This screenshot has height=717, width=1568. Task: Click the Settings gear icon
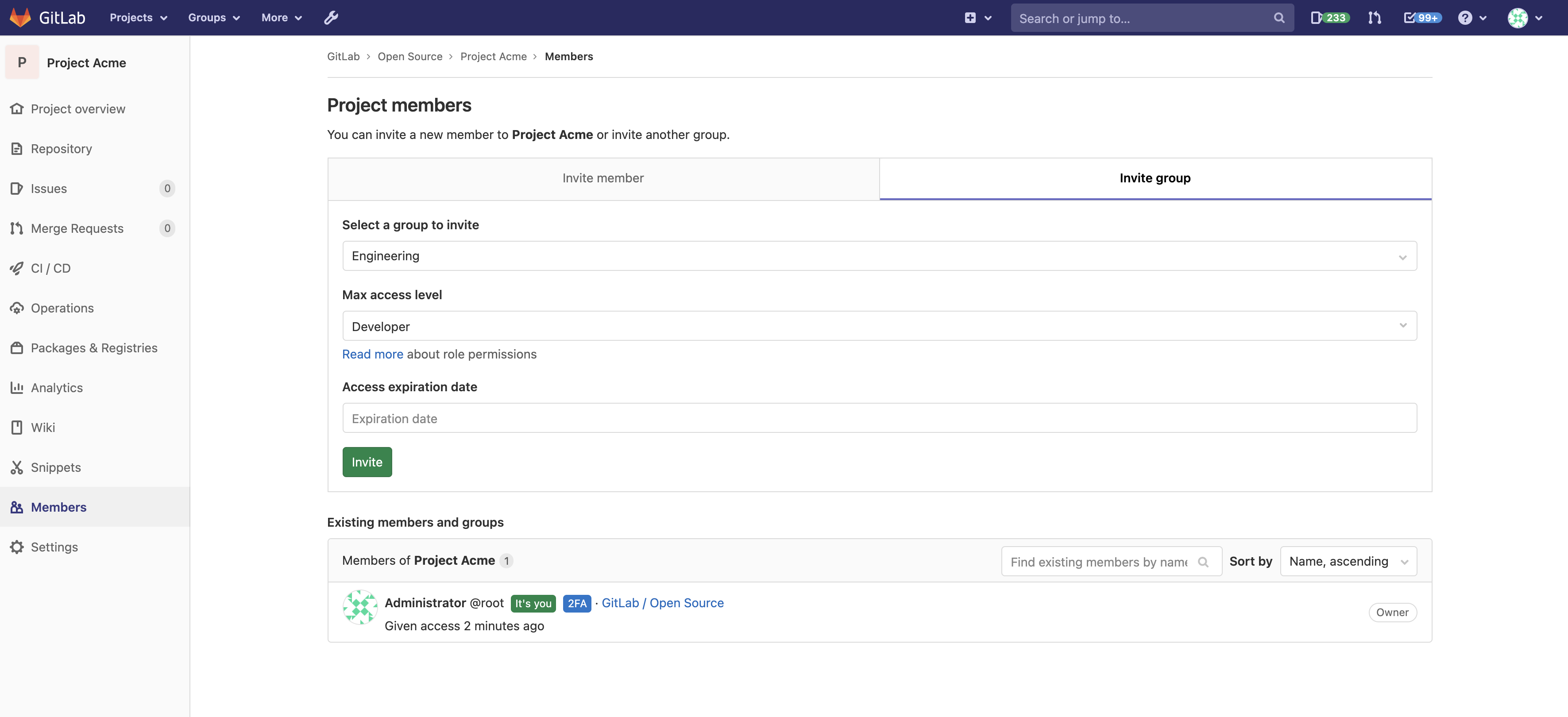point(17,547)
